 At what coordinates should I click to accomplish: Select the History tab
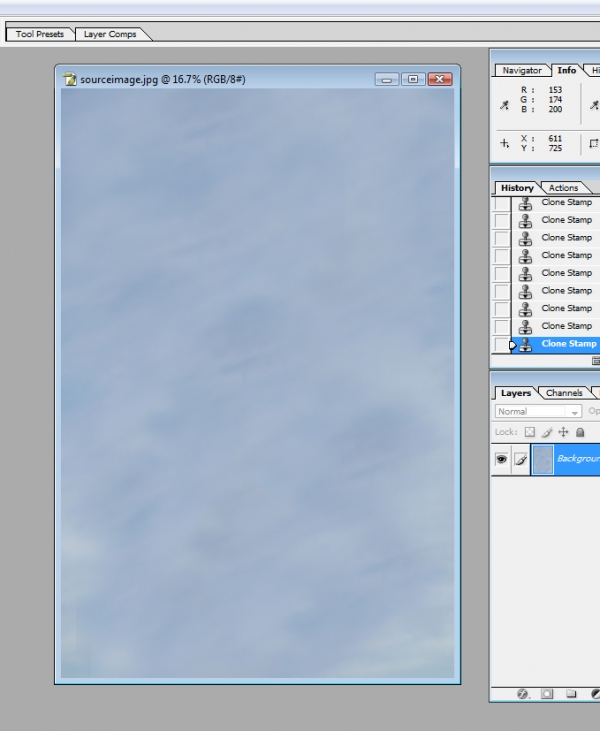(x=517, y=188)
